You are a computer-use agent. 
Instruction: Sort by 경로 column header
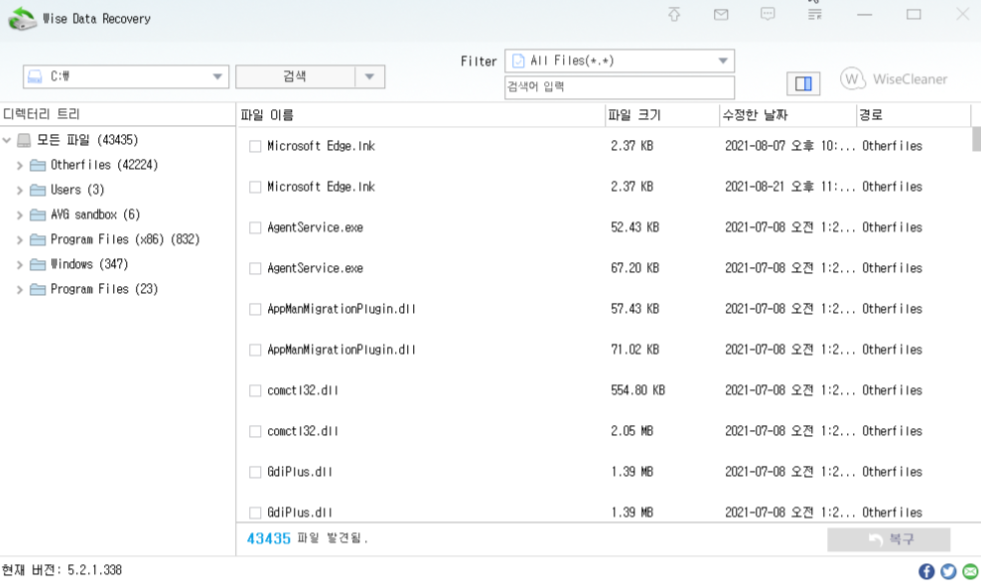pos(913,115)
